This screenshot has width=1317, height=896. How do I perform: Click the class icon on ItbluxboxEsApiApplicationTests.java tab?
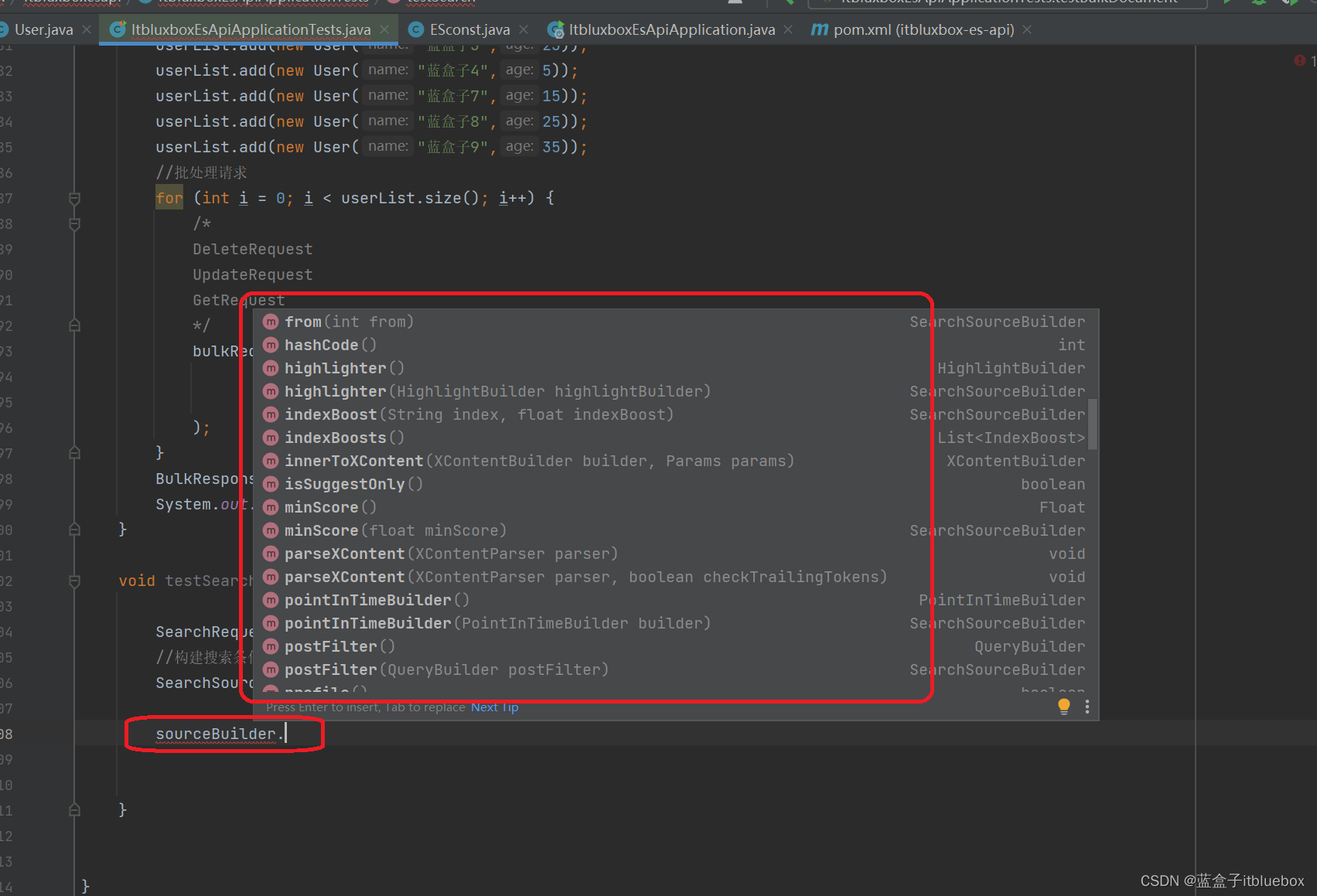coord(118,29)
